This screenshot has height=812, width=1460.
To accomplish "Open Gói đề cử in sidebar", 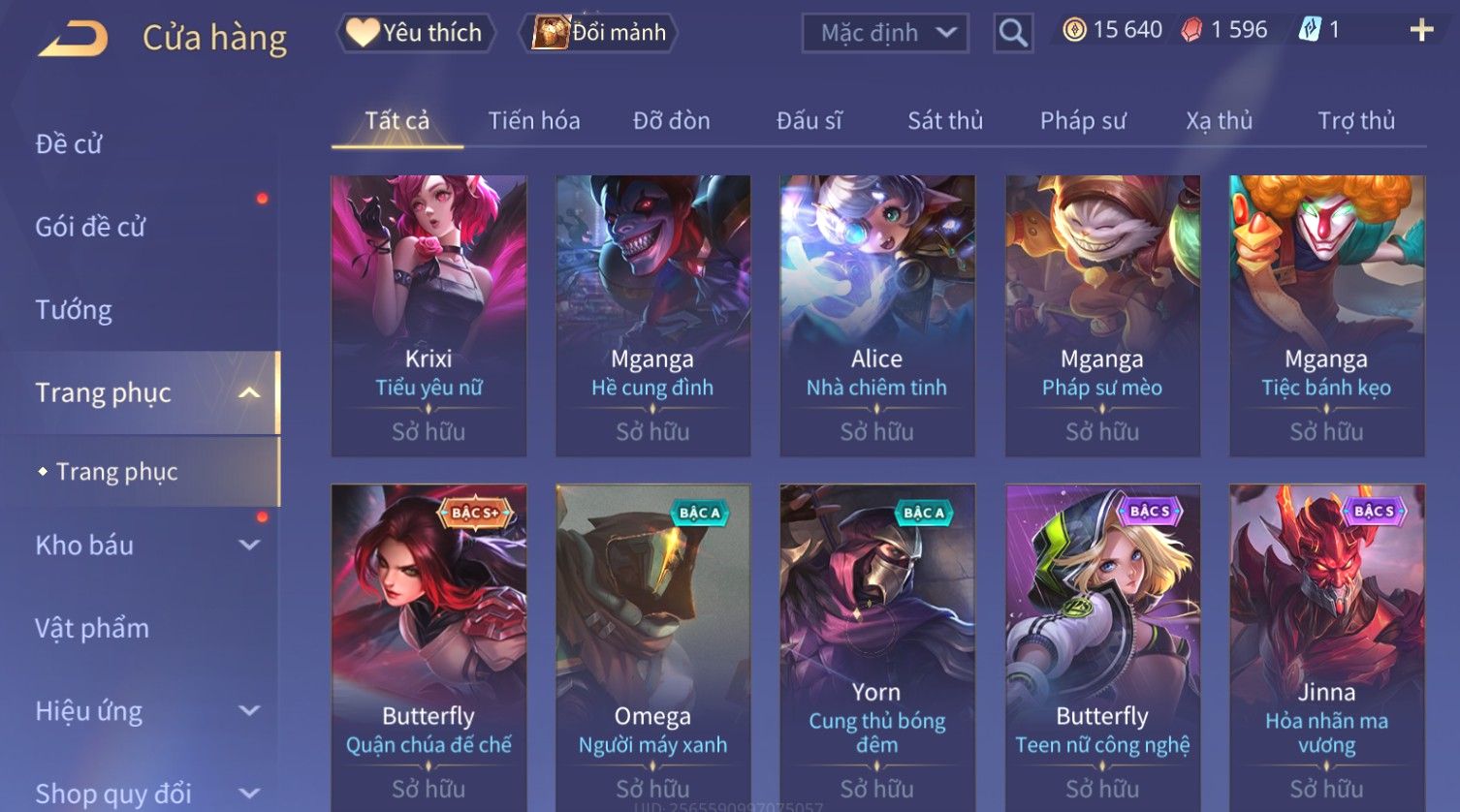I will (90, 227).
